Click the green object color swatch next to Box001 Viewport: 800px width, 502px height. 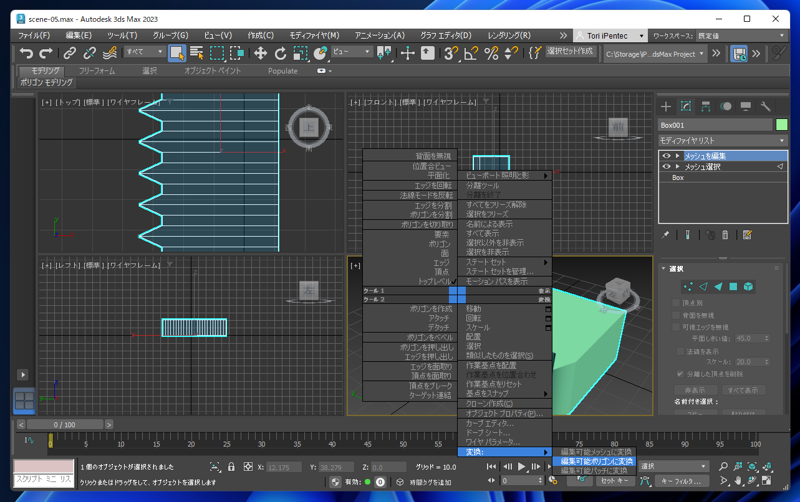781,124
